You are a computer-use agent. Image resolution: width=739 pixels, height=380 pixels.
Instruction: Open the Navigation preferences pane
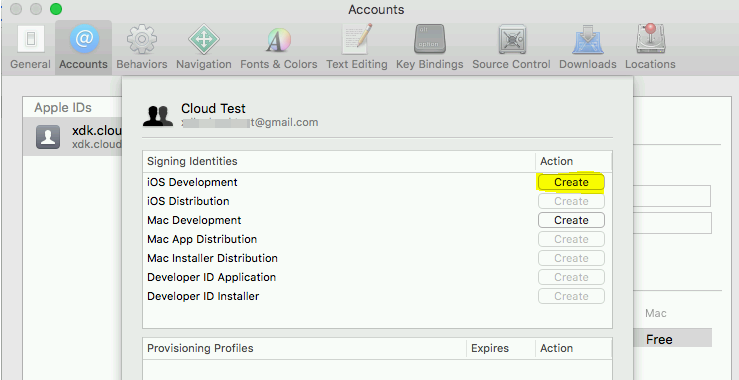point(204,48)
